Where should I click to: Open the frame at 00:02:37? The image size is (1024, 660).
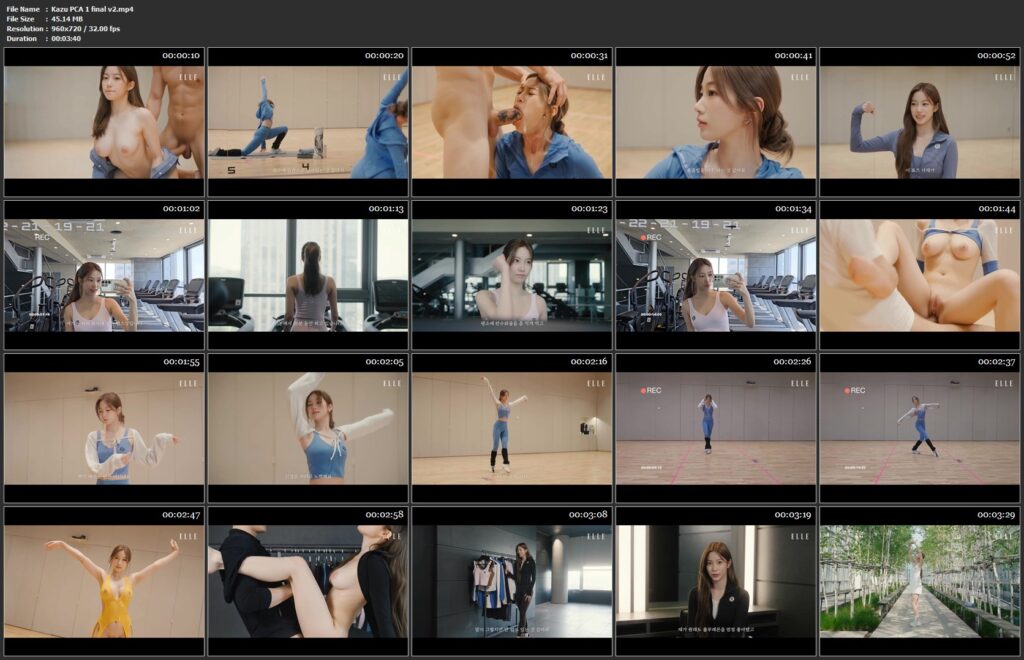point(920,428)
